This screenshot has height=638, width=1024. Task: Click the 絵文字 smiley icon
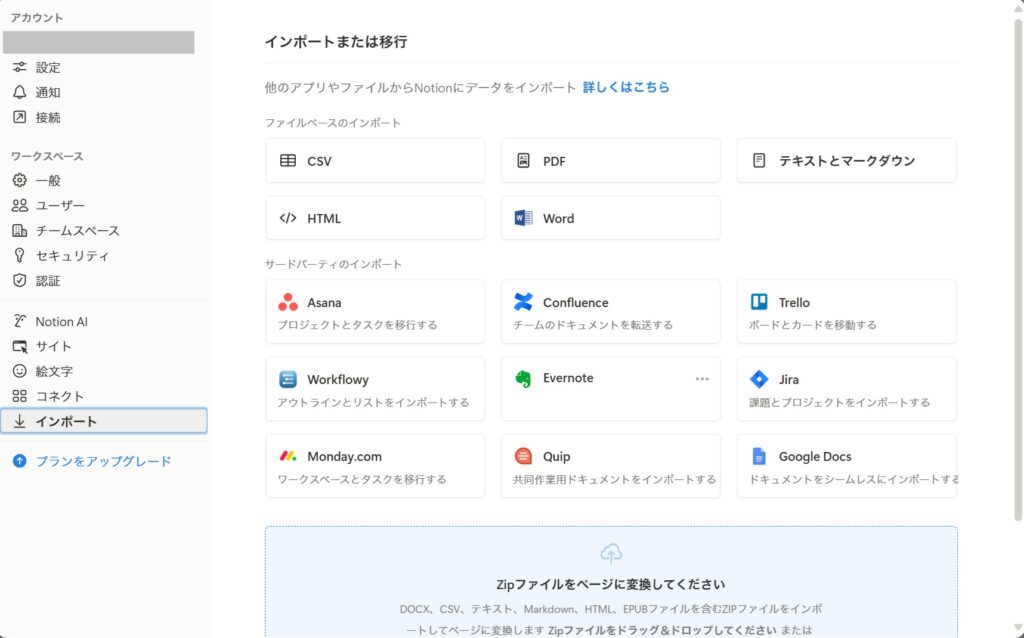pos(20,371)
